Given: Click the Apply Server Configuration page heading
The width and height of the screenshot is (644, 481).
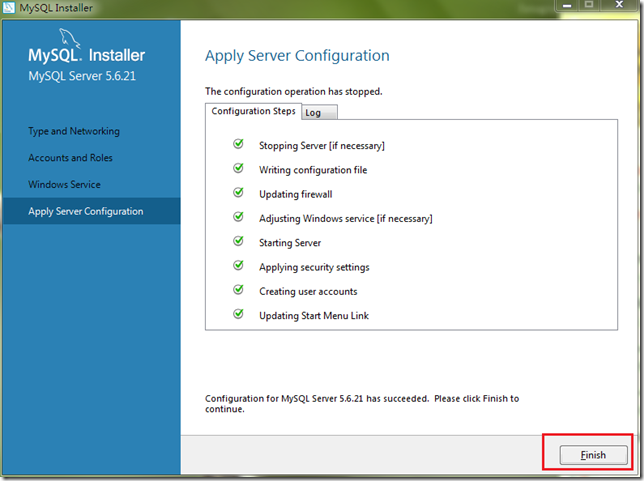Looking at the screenshot, I should pyautogui.click(x=297, y=56).
